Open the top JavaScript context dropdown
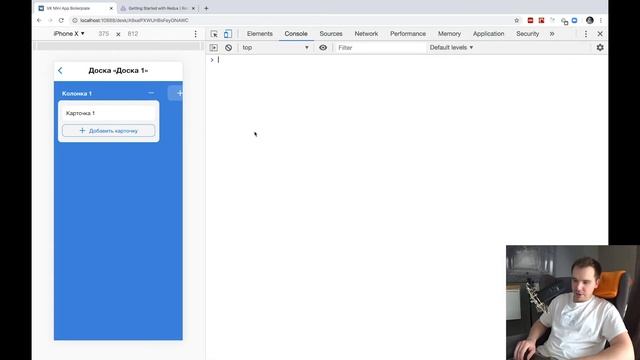Screen dimensions: 640x360 click(276, 48)
